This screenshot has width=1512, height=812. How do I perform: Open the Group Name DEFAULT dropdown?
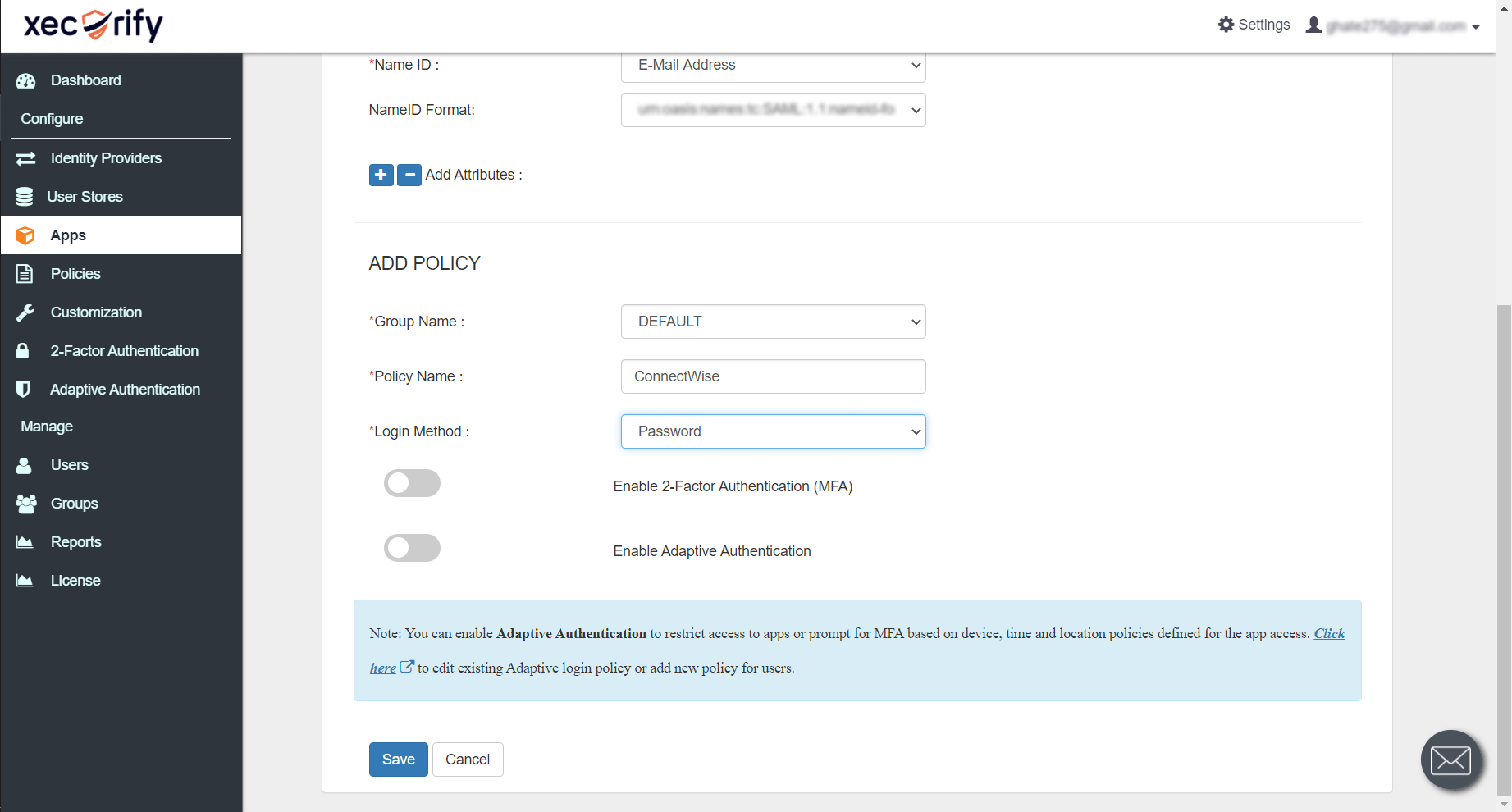tap(774, 322)
